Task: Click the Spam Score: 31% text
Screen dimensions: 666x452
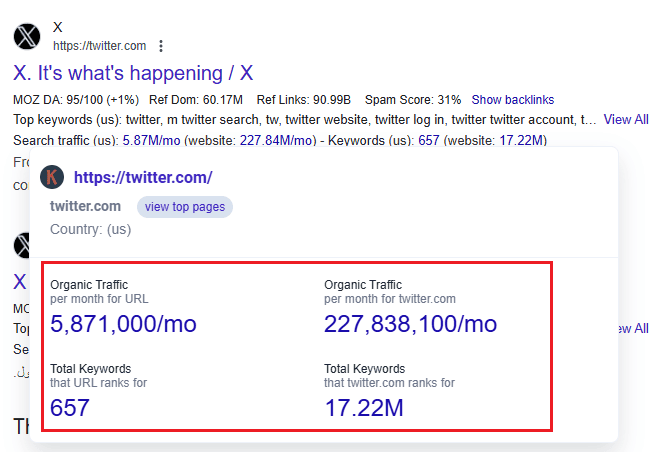Action: (413, 100)
